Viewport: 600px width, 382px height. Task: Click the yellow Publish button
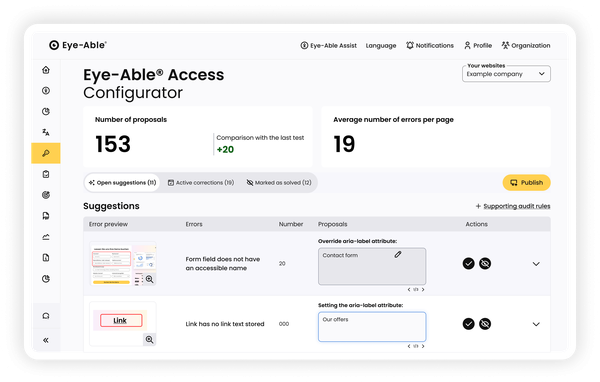pos(527,183)
